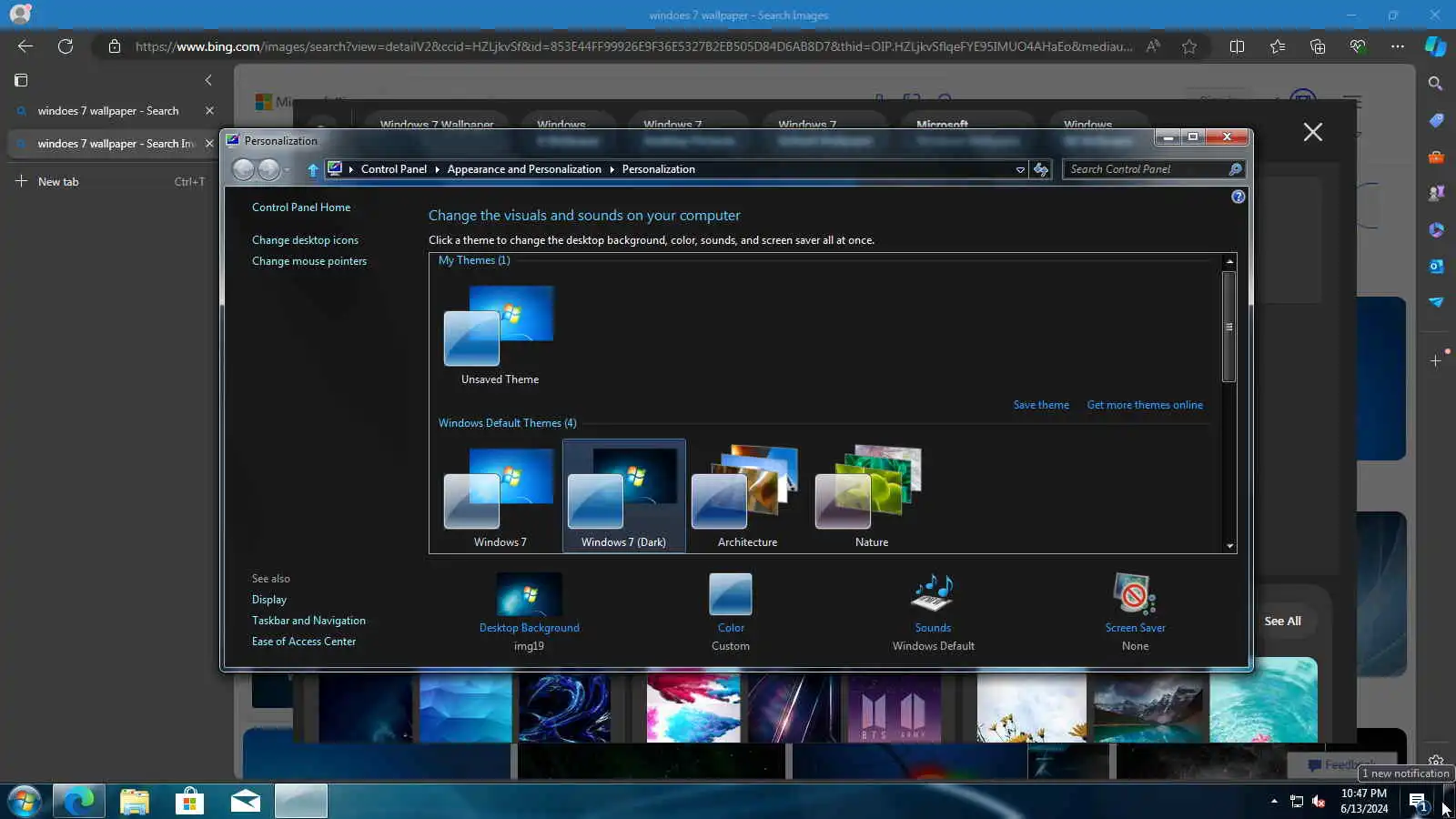Viewport: 1456px width, 819px height.
Task: Open the Copilot icon in Edge
Action: (x=1436, y=46)
